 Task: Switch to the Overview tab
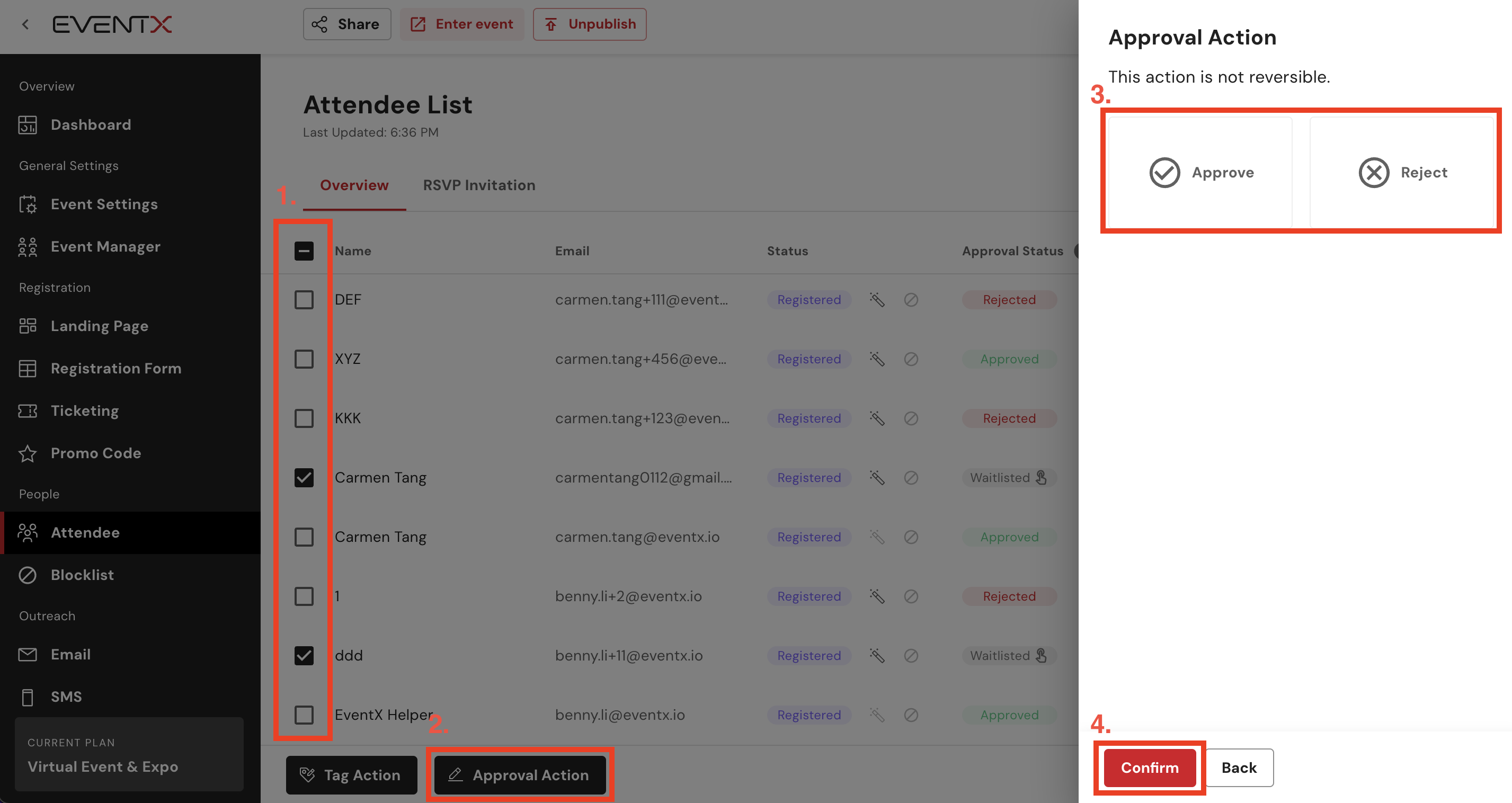pyautogui.click(x=354, y=185)
